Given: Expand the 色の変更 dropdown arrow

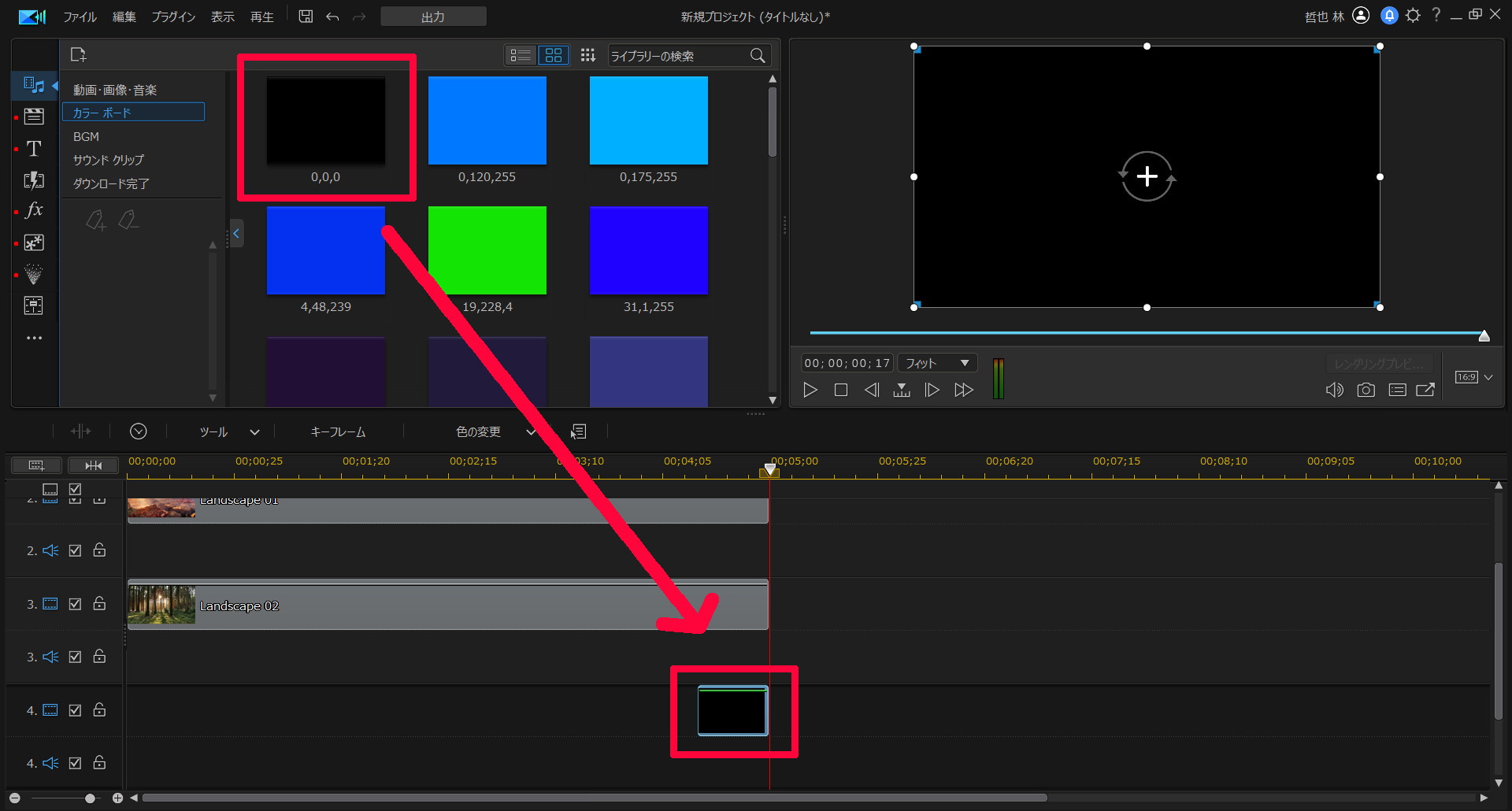Looking at the screenshot, I should tap(531, 432).
